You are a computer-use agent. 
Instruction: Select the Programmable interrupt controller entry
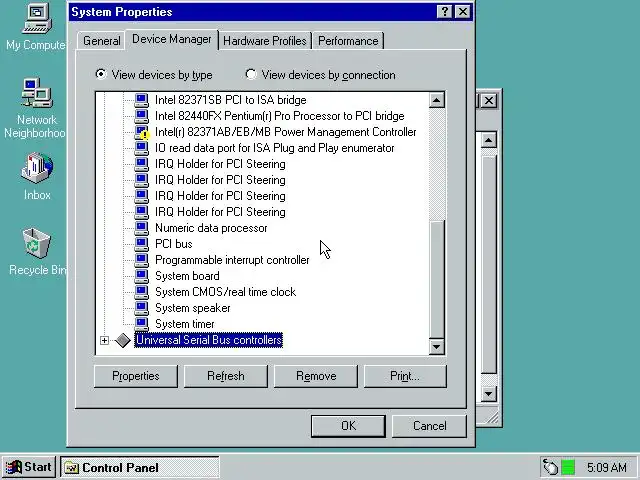(x=232, y=260)
